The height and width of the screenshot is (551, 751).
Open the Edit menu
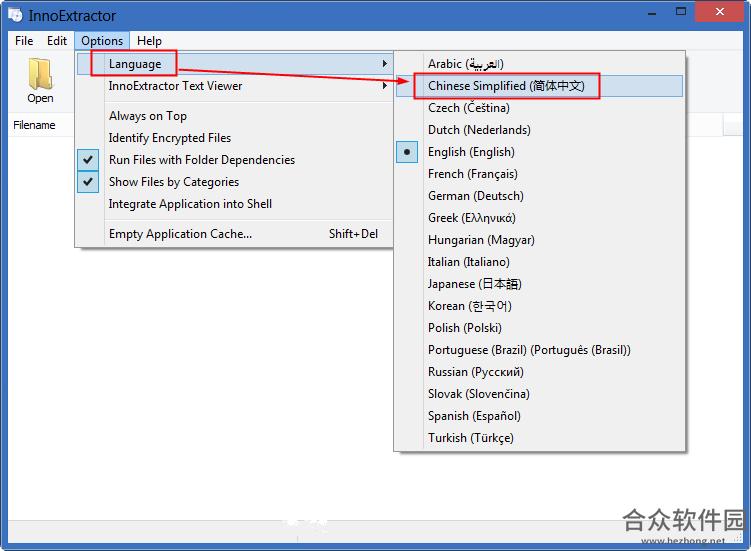pyautogui.click(x=57, y=41)
